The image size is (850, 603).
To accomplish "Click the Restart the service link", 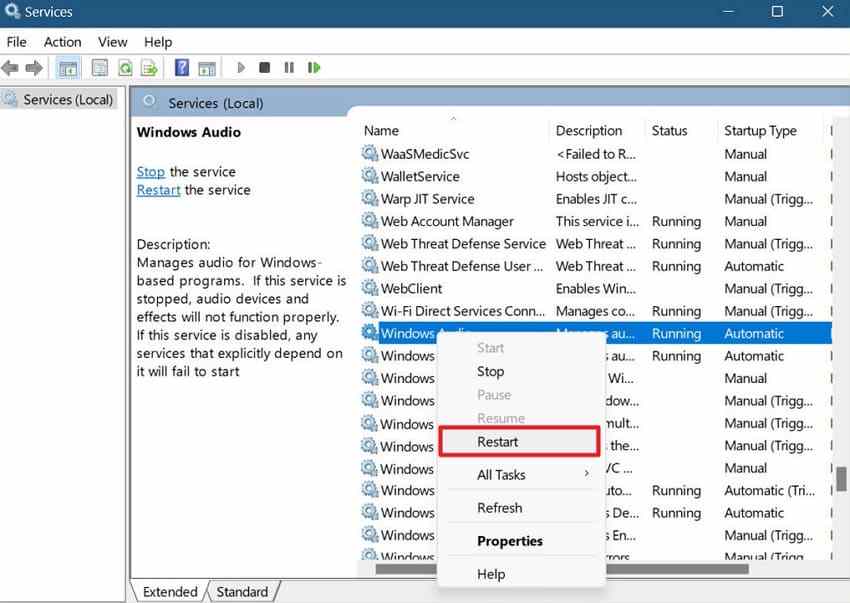I will point(158,190).
